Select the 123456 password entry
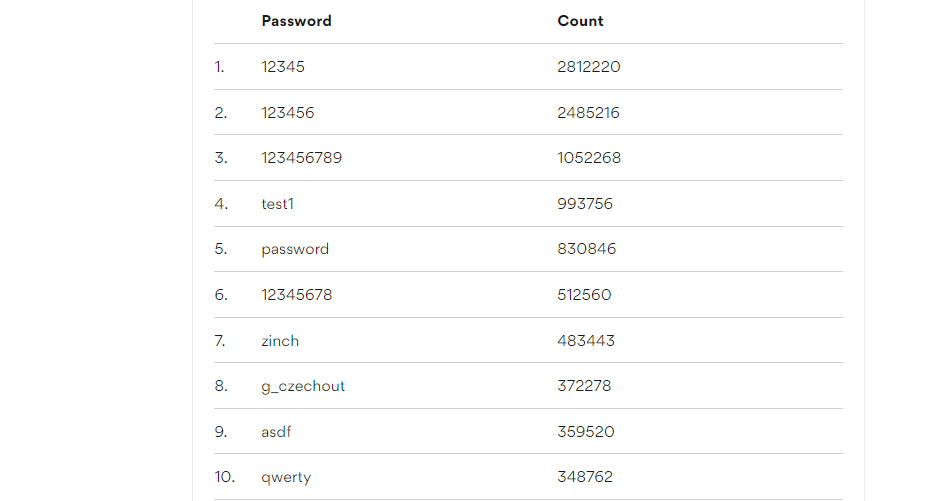This screenshot has width=932, height=501. (x=288, y=113)
